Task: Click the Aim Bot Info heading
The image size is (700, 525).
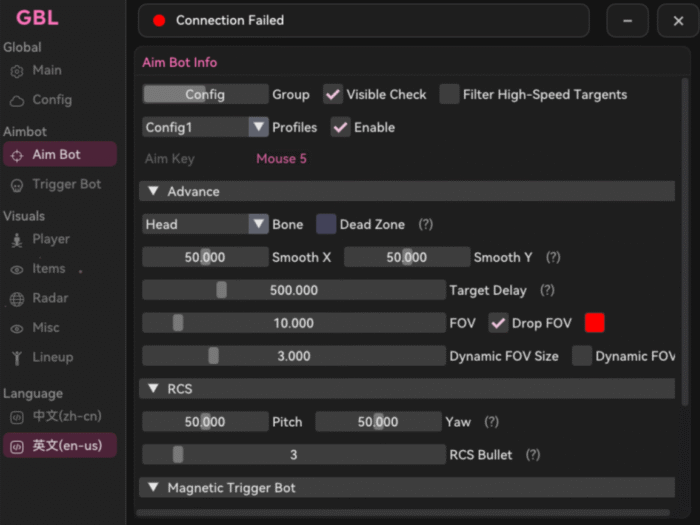Action: pos(179,62)
